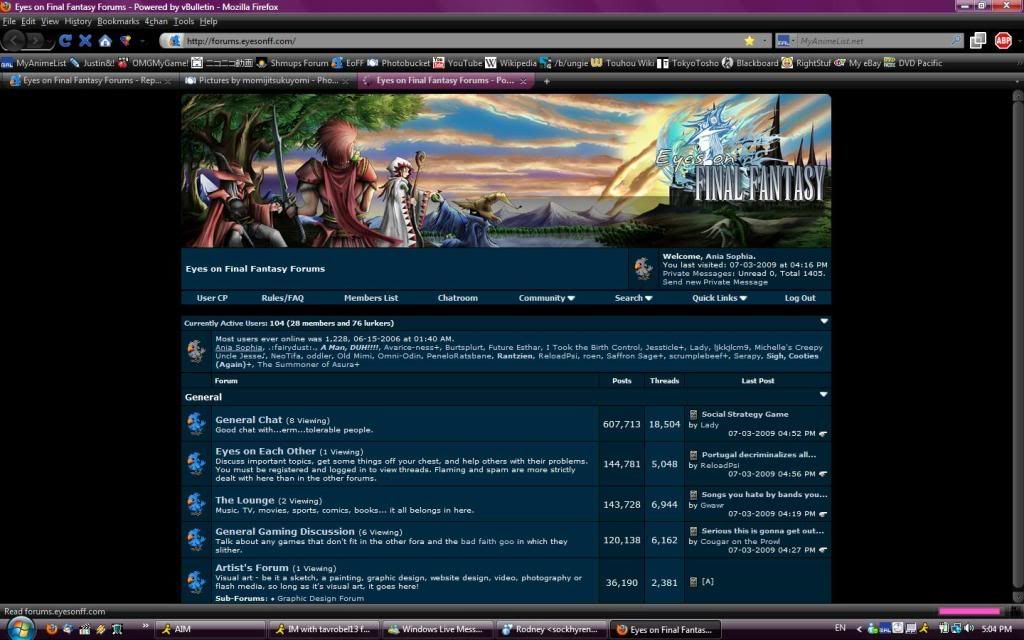Viewport: 1024px width, 640px height.
Task: Open the Search dropdown menu
Action: 633,298
